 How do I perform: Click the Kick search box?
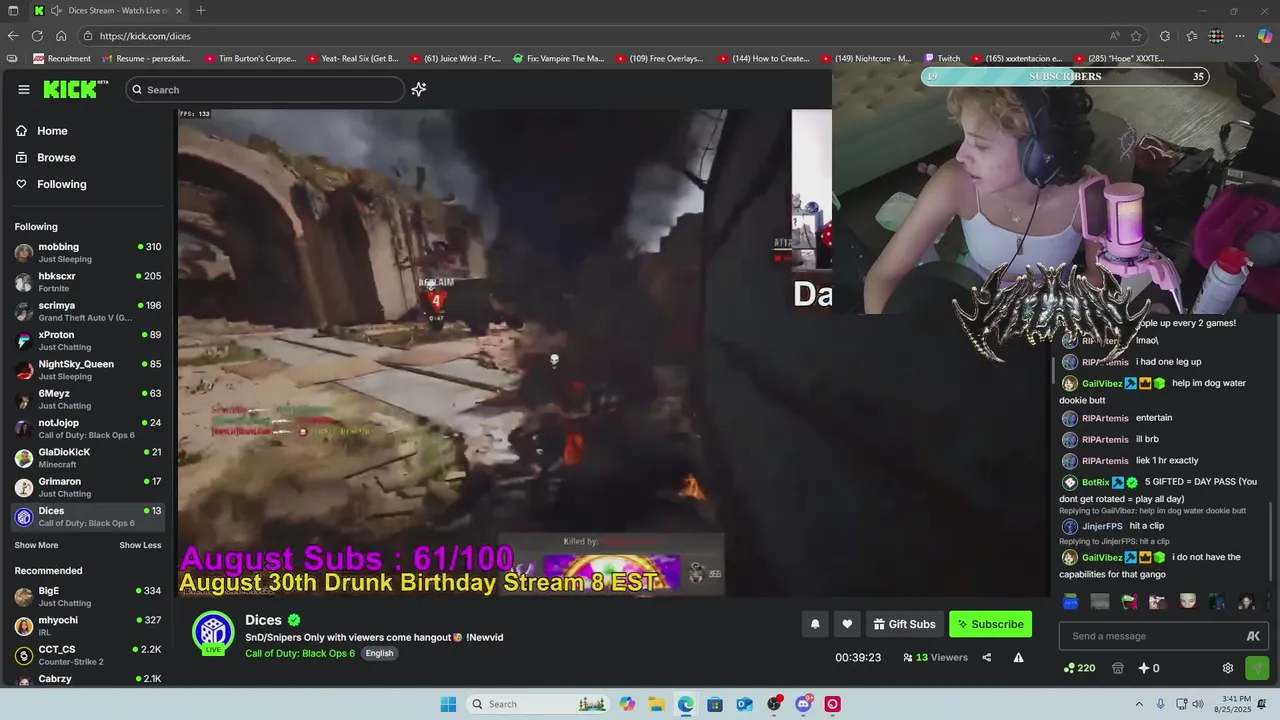(265, 89)
